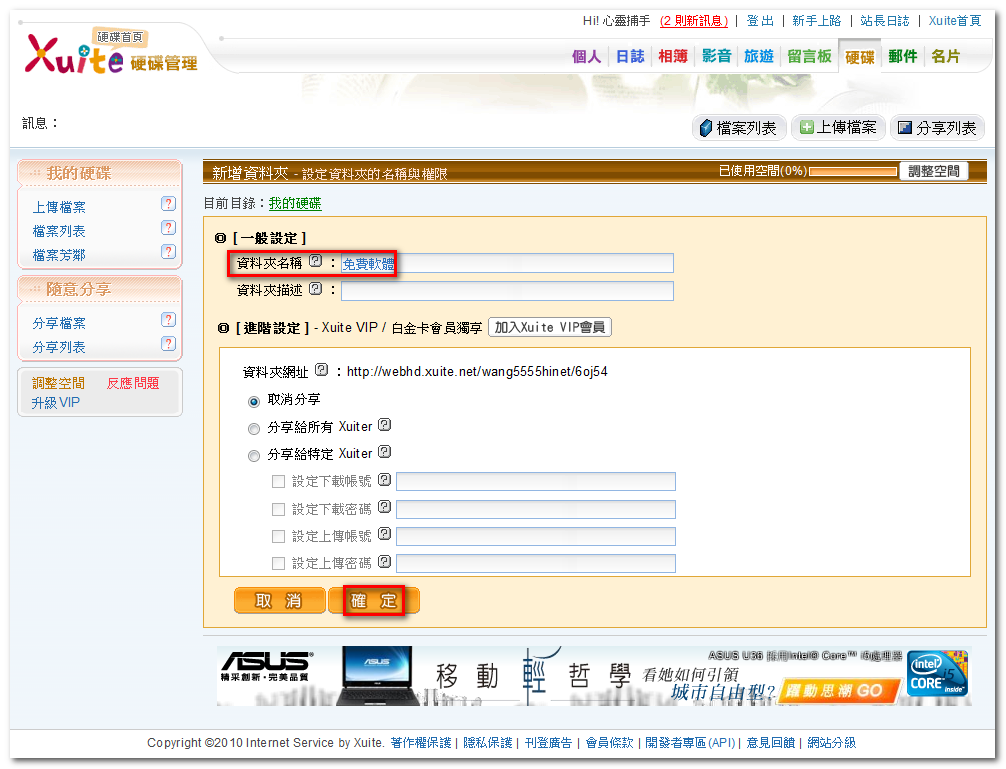Screen dimensions: 1006x769
Task: Switch to the 郵件 tab
Action: 902,57
